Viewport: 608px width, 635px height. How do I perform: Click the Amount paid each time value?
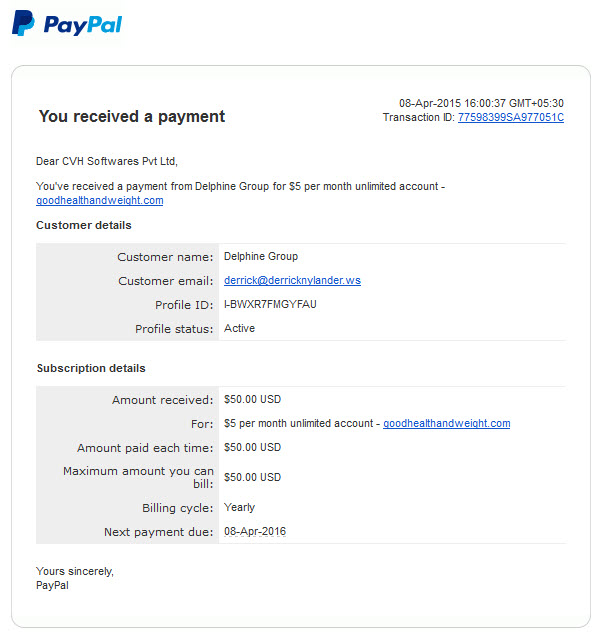252,447
